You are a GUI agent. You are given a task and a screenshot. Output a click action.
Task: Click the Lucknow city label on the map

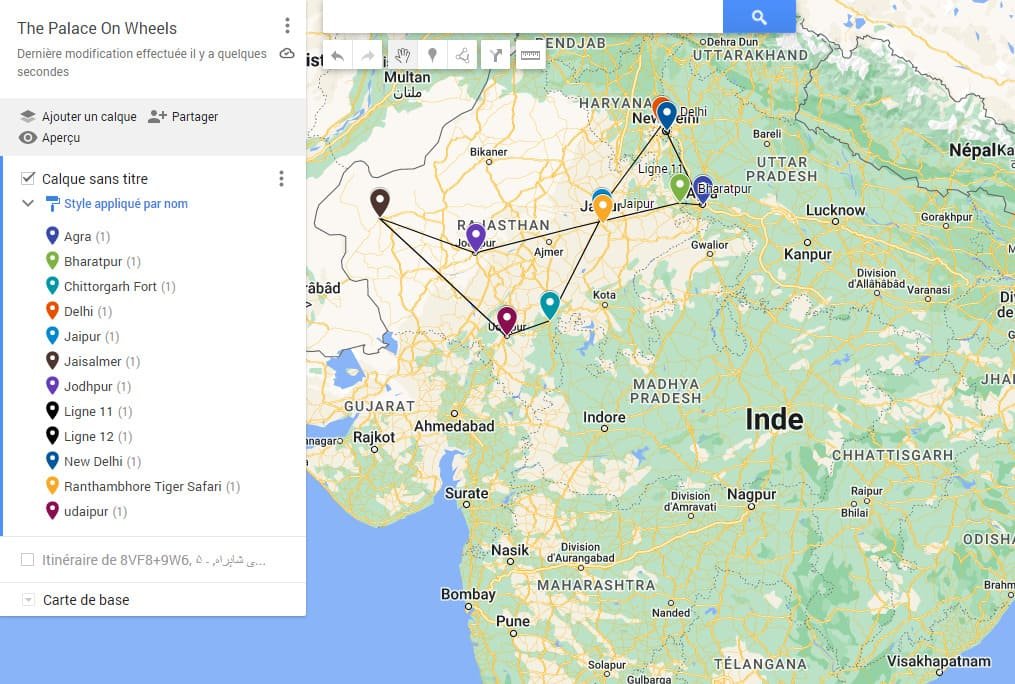[836, 210]
